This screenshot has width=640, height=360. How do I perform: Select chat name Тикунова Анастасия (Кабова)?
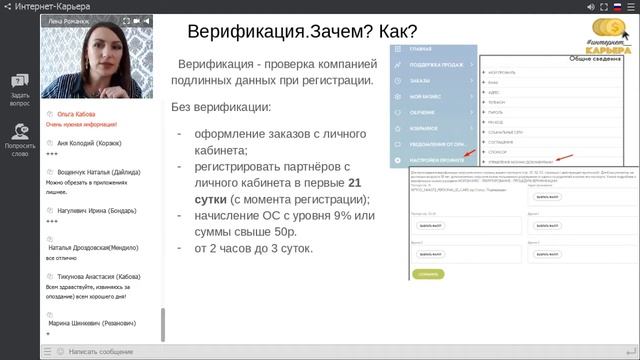click(x=99, y=277)
